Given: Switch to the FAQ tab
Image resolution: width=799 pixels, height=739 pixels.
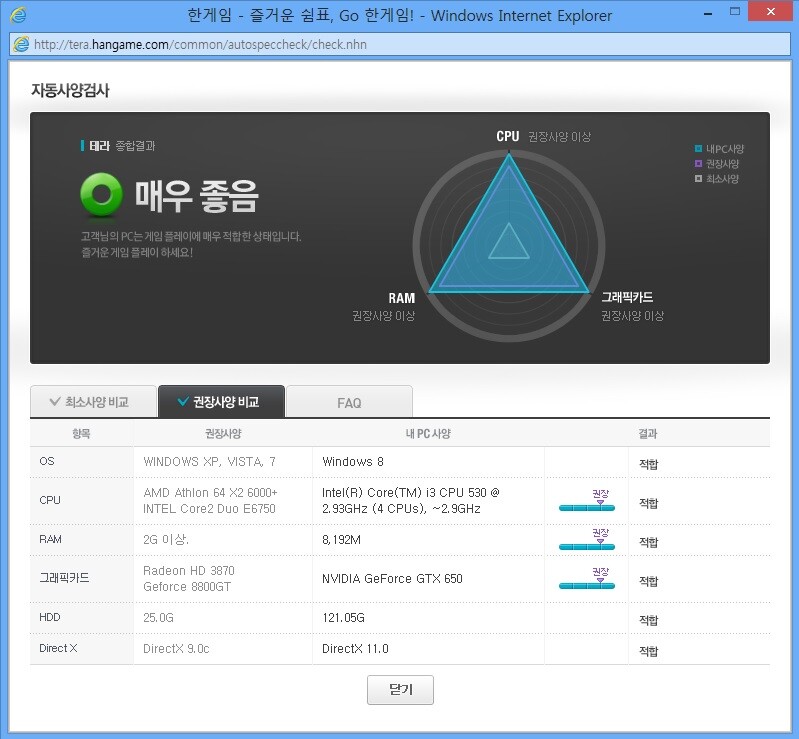Looking at the screenshot, I should point(349,402).
